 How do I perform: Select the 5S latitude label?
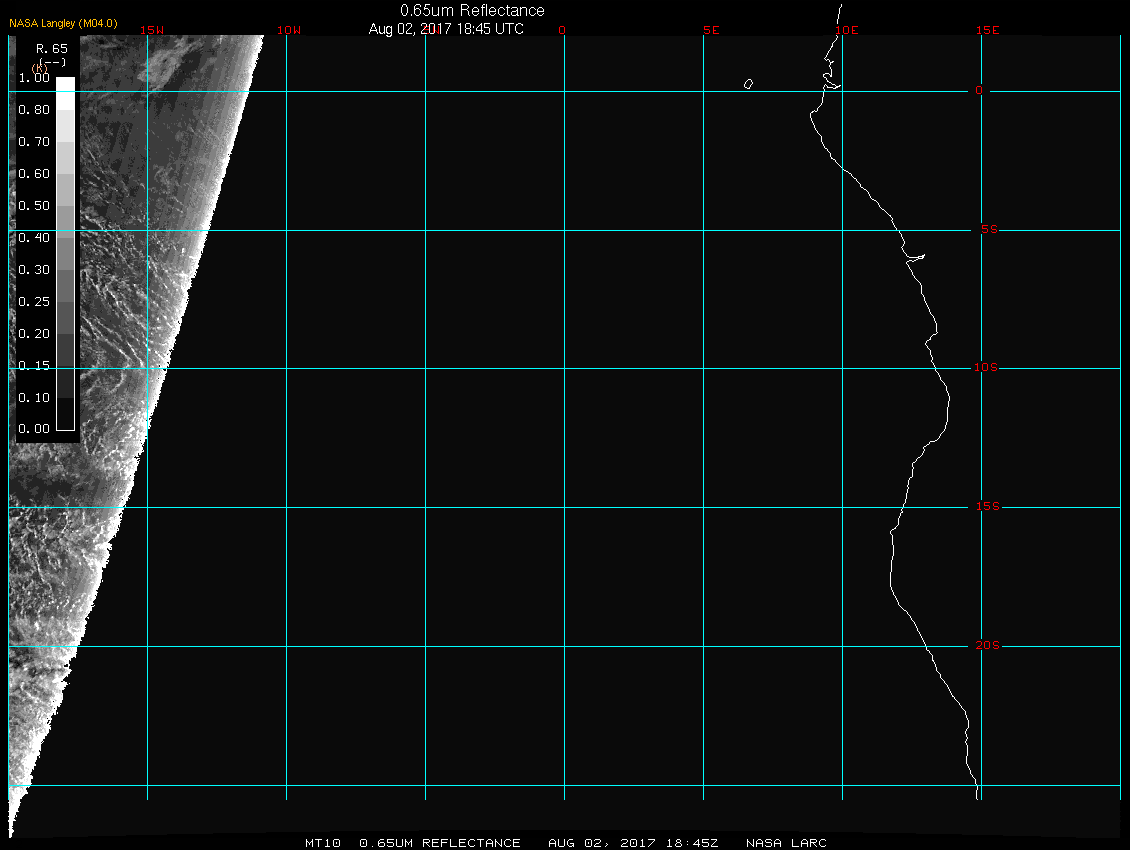pyautogui.click(x=987, y=229)
